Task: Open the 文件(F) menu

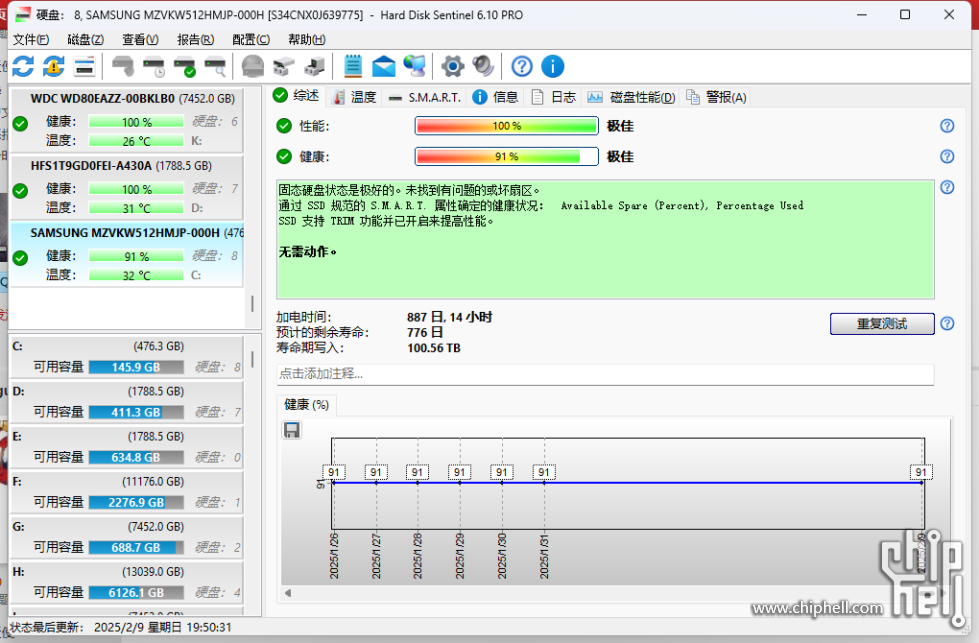Action: pos(31,39)
